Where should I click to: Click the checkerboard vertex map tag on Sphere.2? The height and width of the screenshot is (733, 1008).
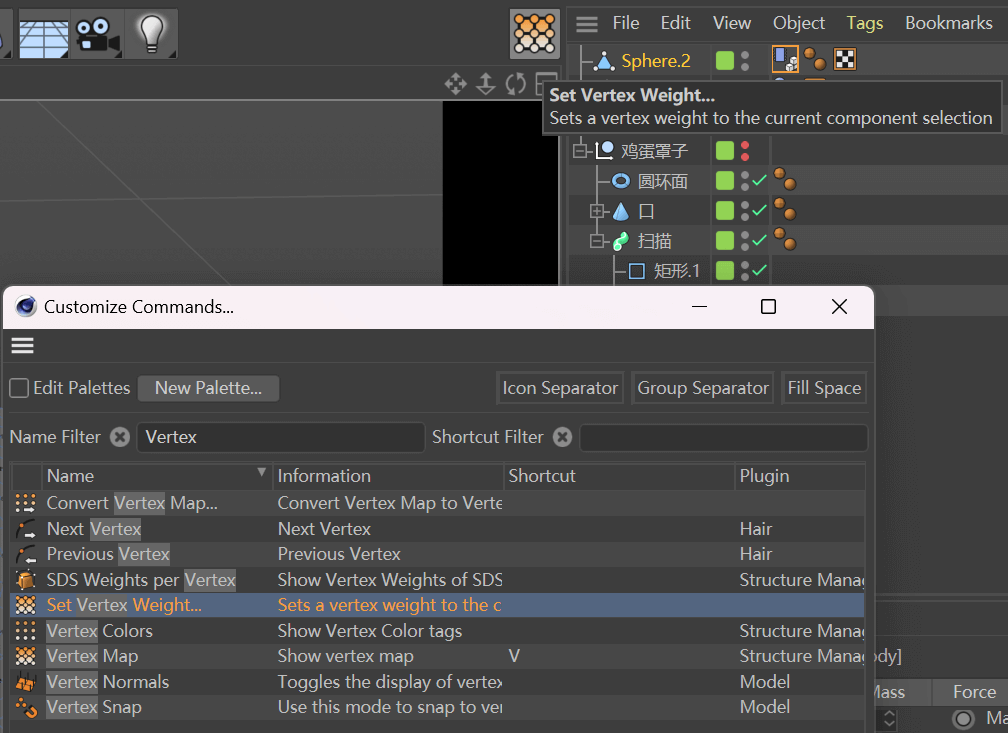coord(845,59)
